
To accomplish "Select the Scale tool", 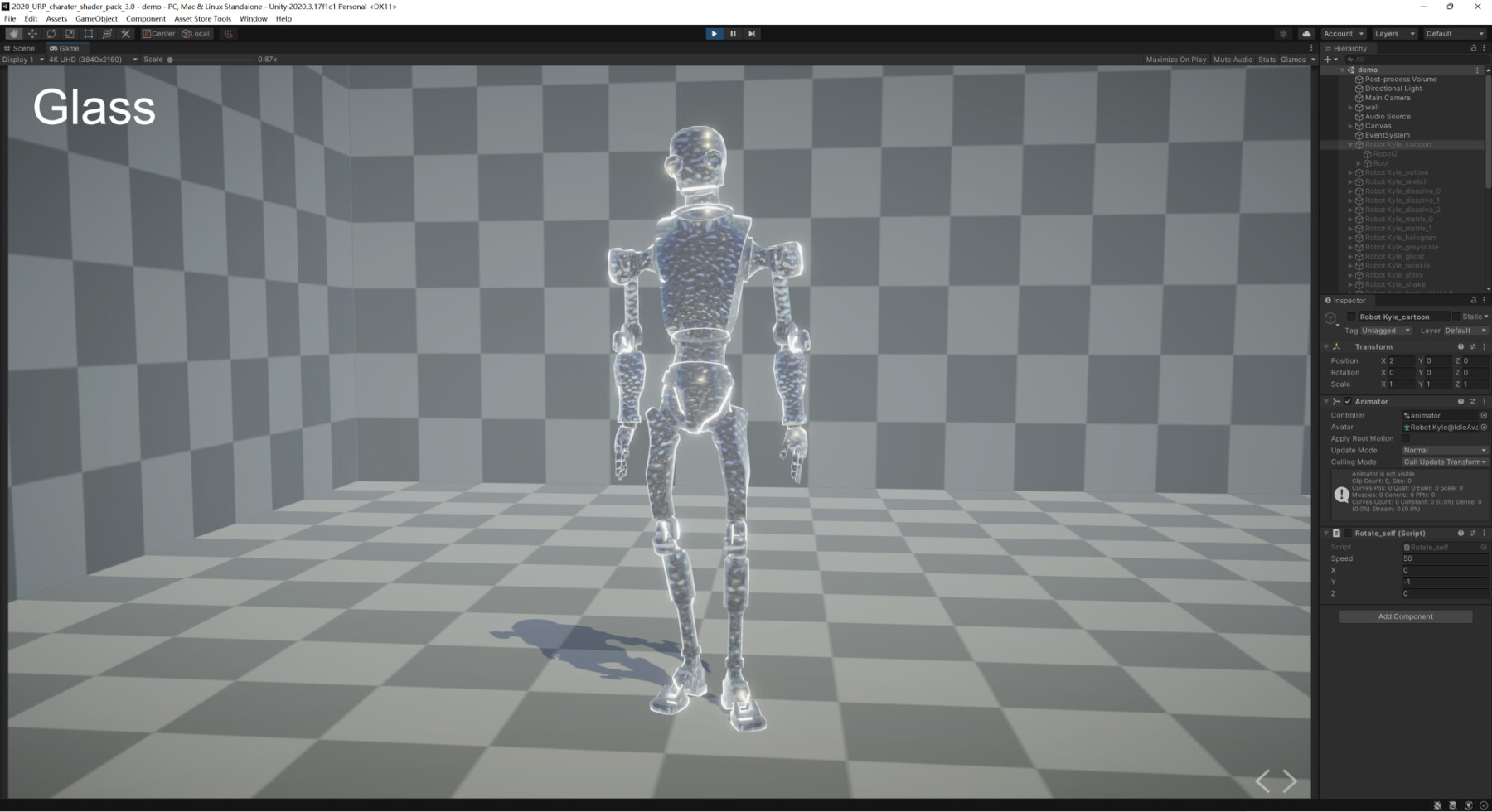I will coord(70,34).
